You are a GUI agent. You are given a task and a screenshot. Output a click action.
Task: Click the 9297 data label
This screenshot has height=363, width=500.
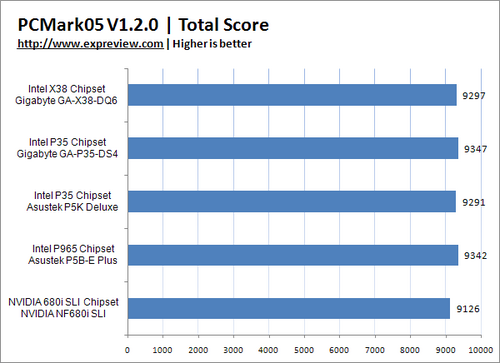[x=473, y=96]
